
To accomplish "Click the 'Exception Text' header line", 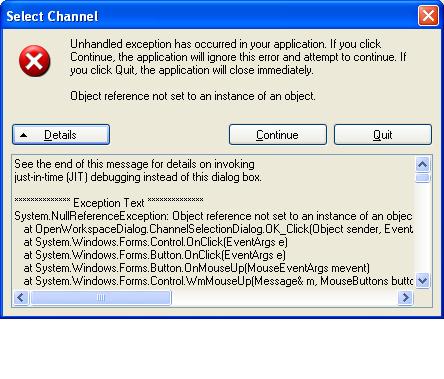I will [109, 203].
